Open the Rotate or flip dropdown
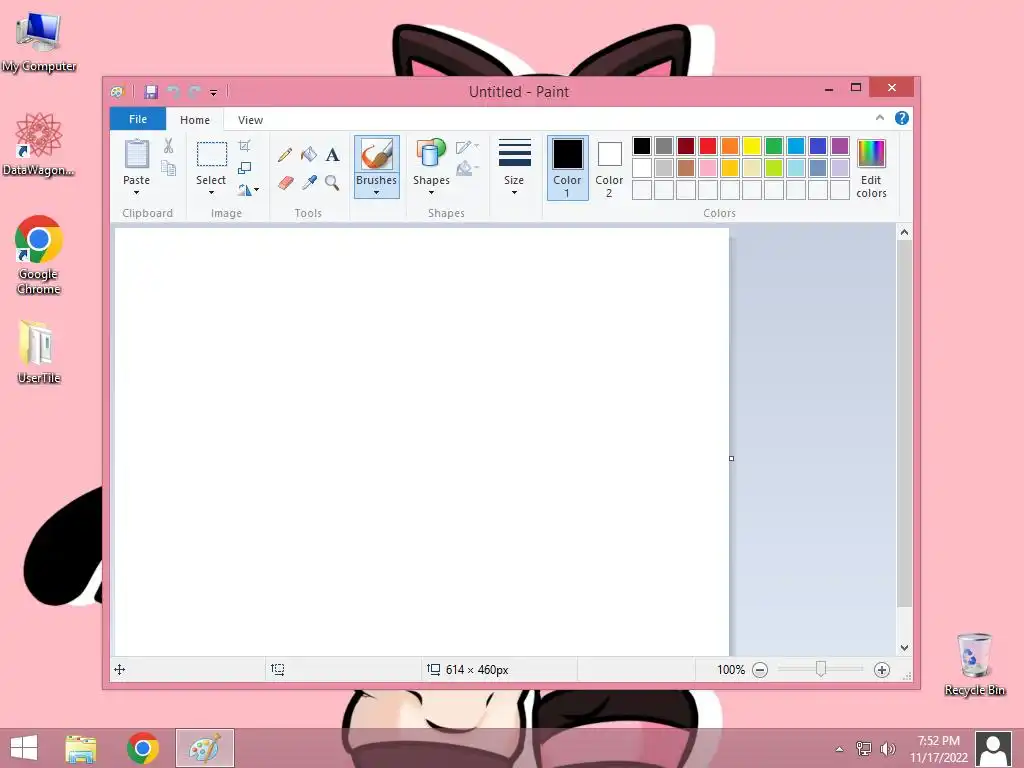The height and width of the screenshot is (768, 1024). [248, 190]
